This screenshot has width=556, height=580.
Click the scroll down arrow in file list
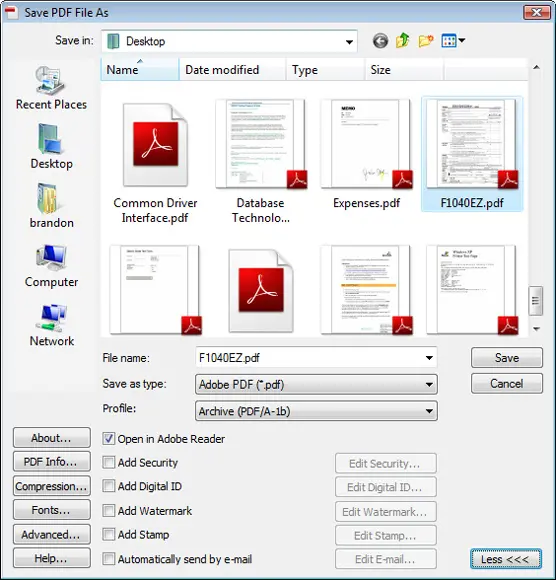(536, 328)
